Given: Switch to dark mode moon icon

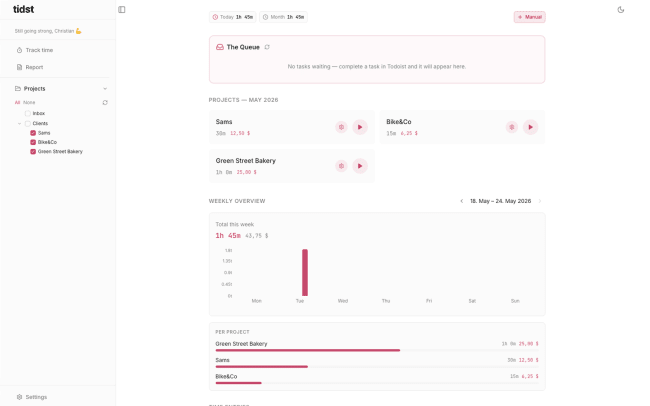Looking at the screenshot, I should 621,10.
